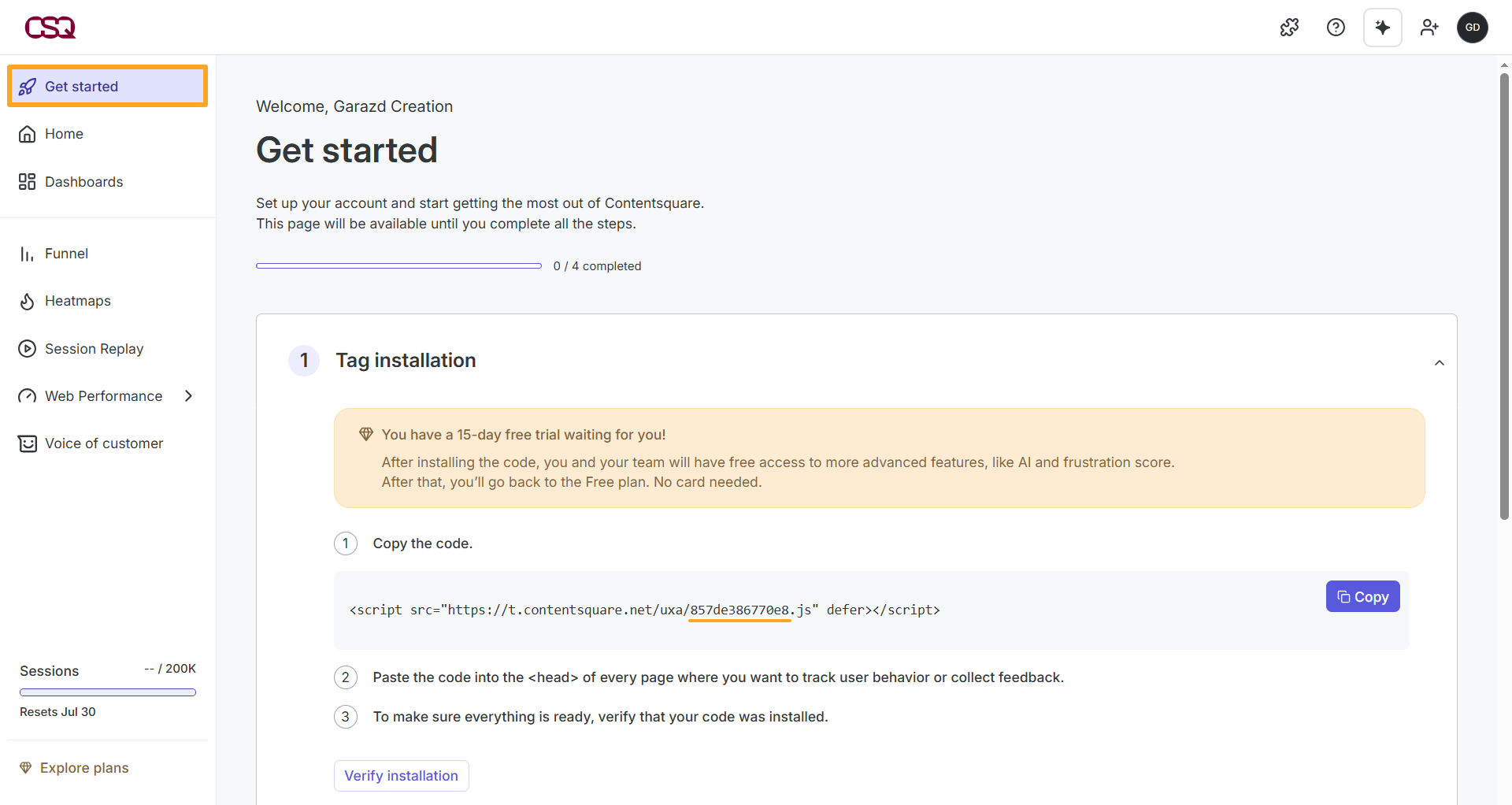The image size is (1512, 805).
Task: Click the Web Performance gauge icon
Action: point(28,396)
